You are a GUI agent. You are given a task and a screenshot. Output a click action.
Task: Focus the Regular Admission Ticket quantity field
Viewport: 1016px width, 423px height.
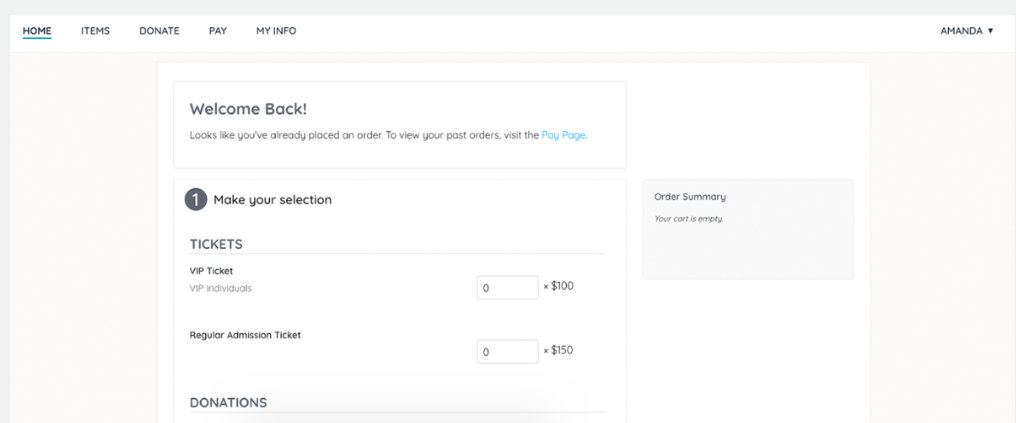[507, 352]
